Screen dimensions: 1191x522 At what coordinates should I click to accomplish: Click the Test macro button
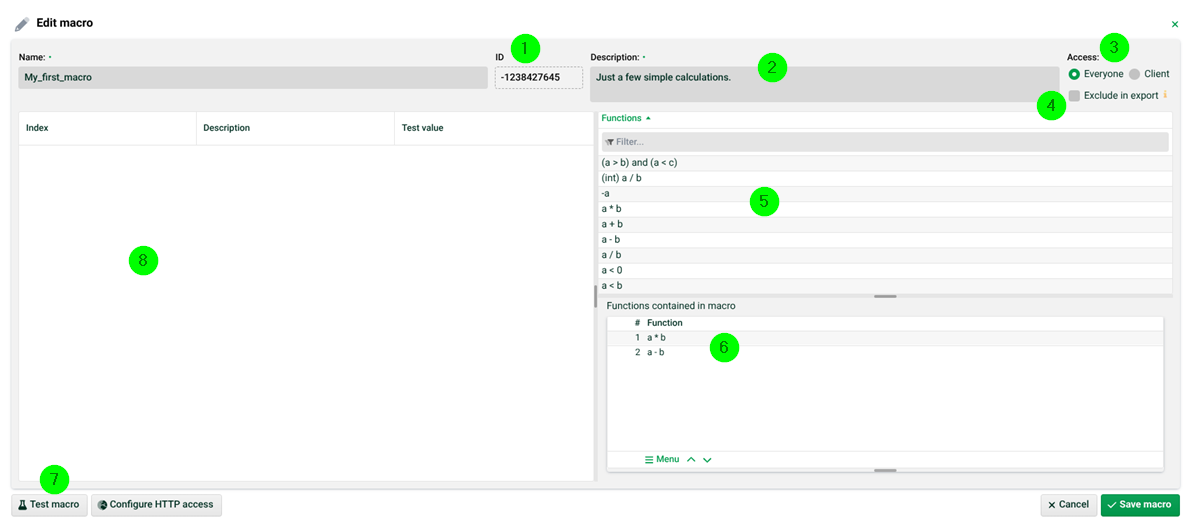click(49, 505)
